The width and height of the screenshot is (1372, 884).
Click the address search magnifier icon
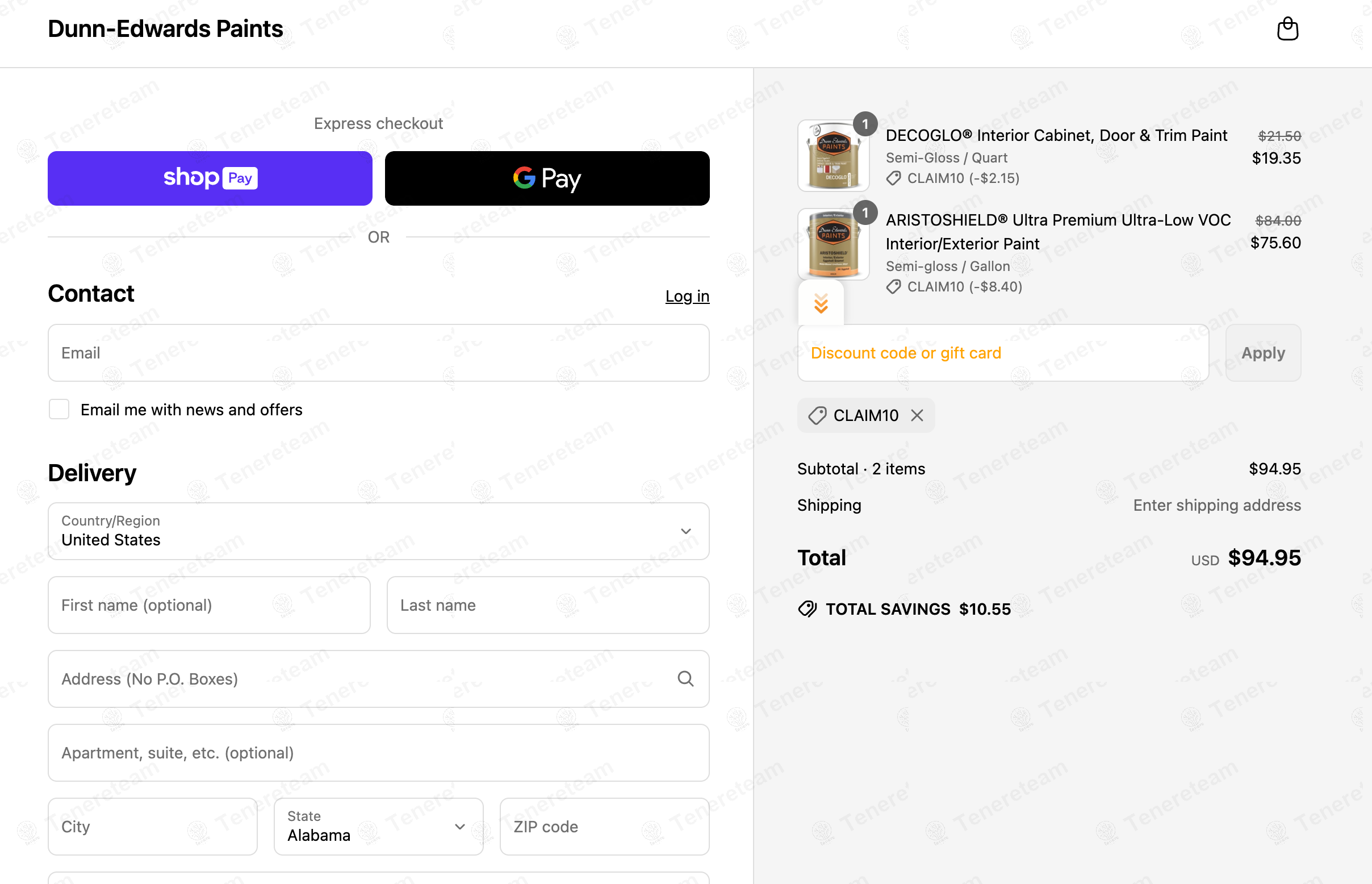pyautogui.click(x=685, y=678)
